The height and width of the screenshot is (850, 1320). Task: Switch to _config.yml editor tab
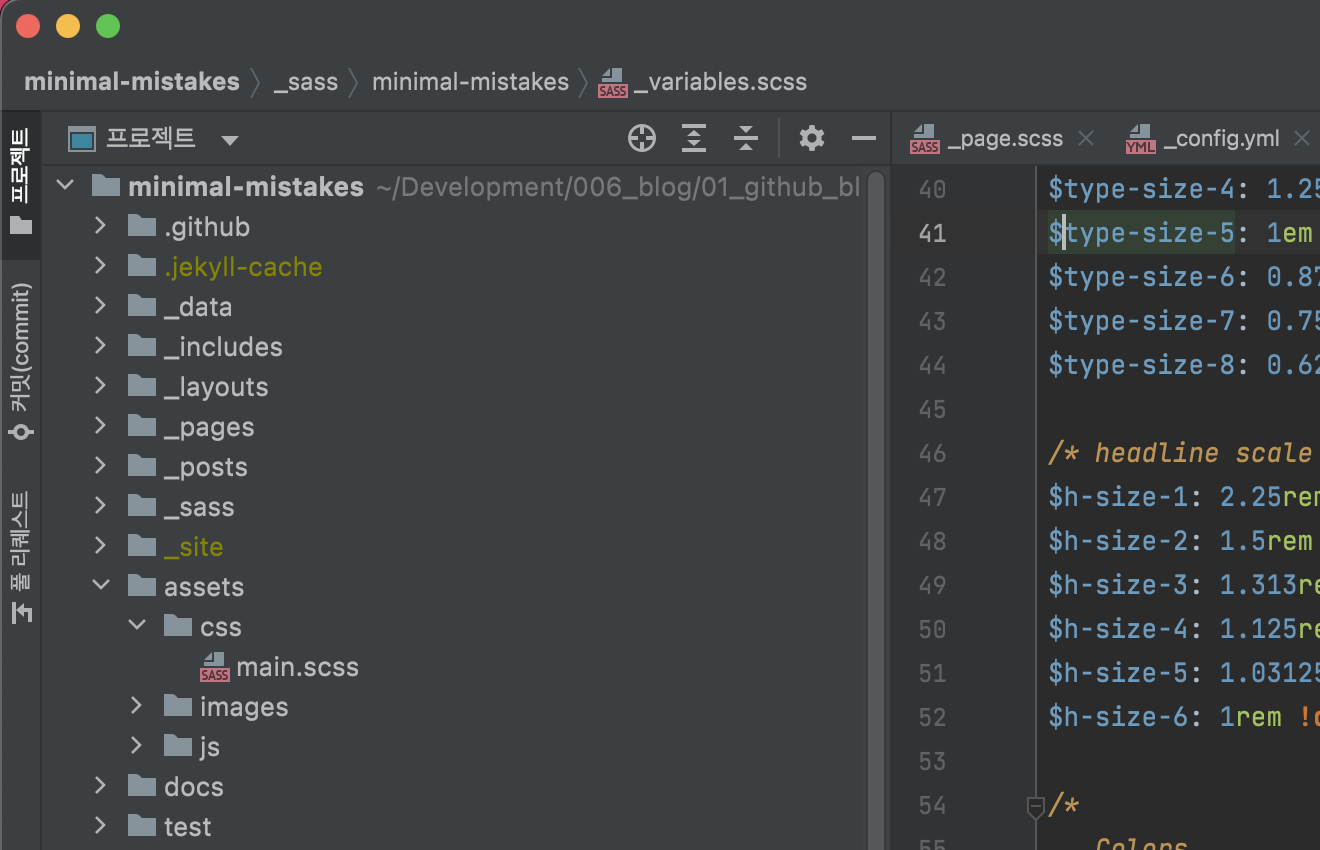coord(1221,139)
